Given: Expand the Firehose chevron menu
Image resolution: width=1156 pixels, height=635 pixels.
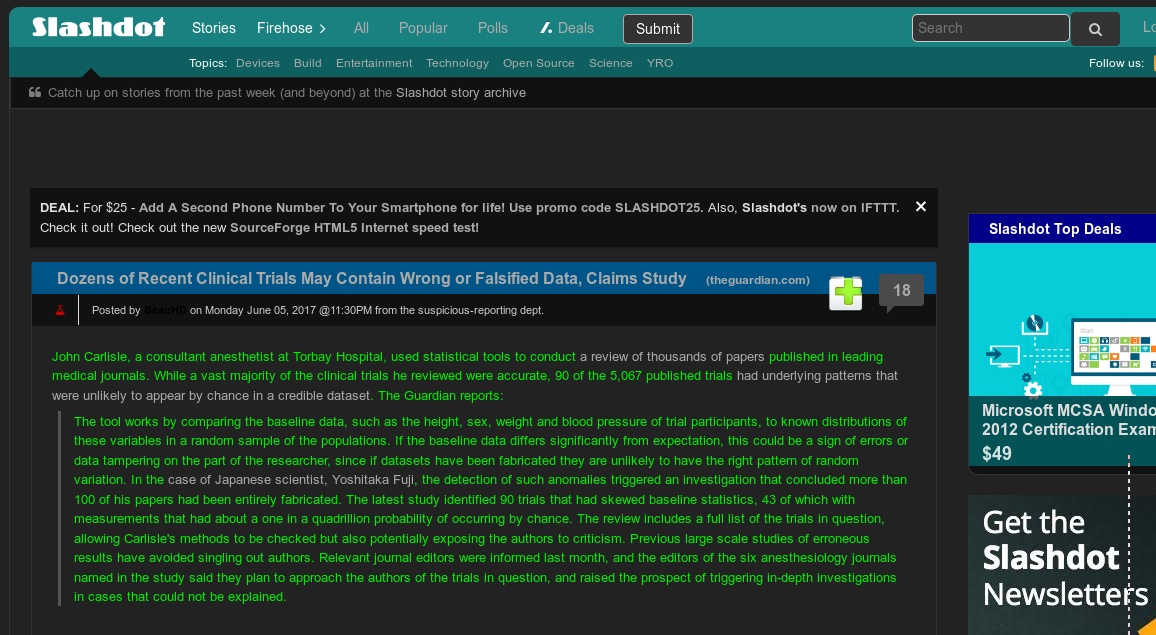Looking at the screenshot, I should point(323,28).
